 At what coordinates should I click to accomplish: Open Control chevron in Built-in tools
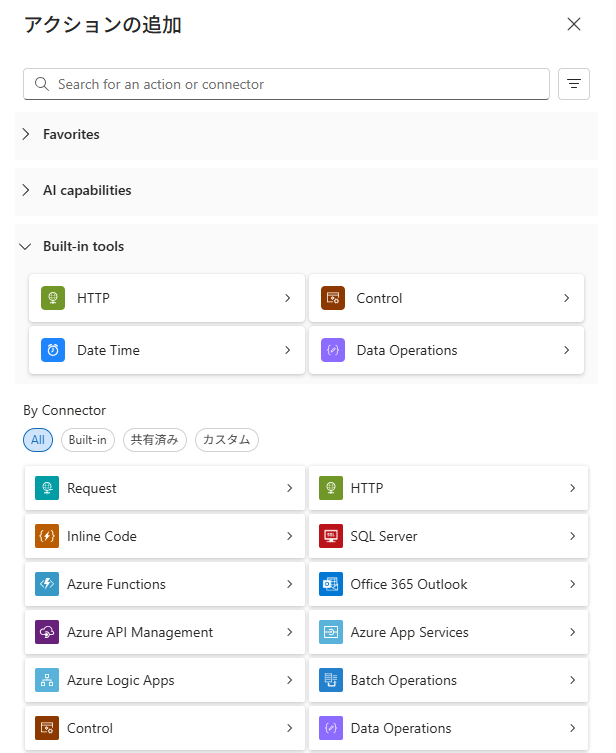pyautogui.click(x=567, y=298)
